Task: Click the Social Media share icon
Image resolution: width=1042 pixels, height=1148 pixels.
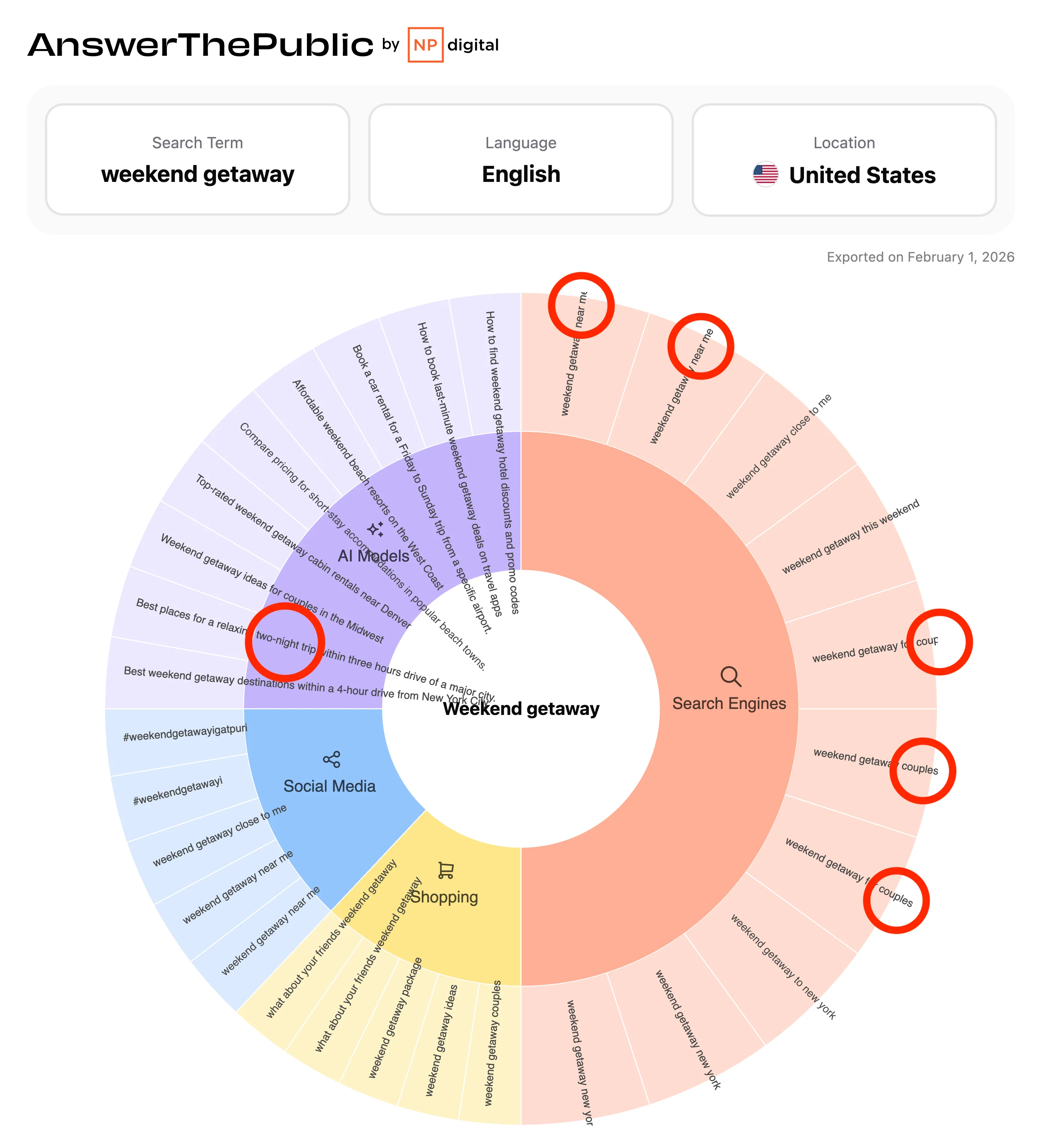Action: pyautogui.click(x=331, y=759)
